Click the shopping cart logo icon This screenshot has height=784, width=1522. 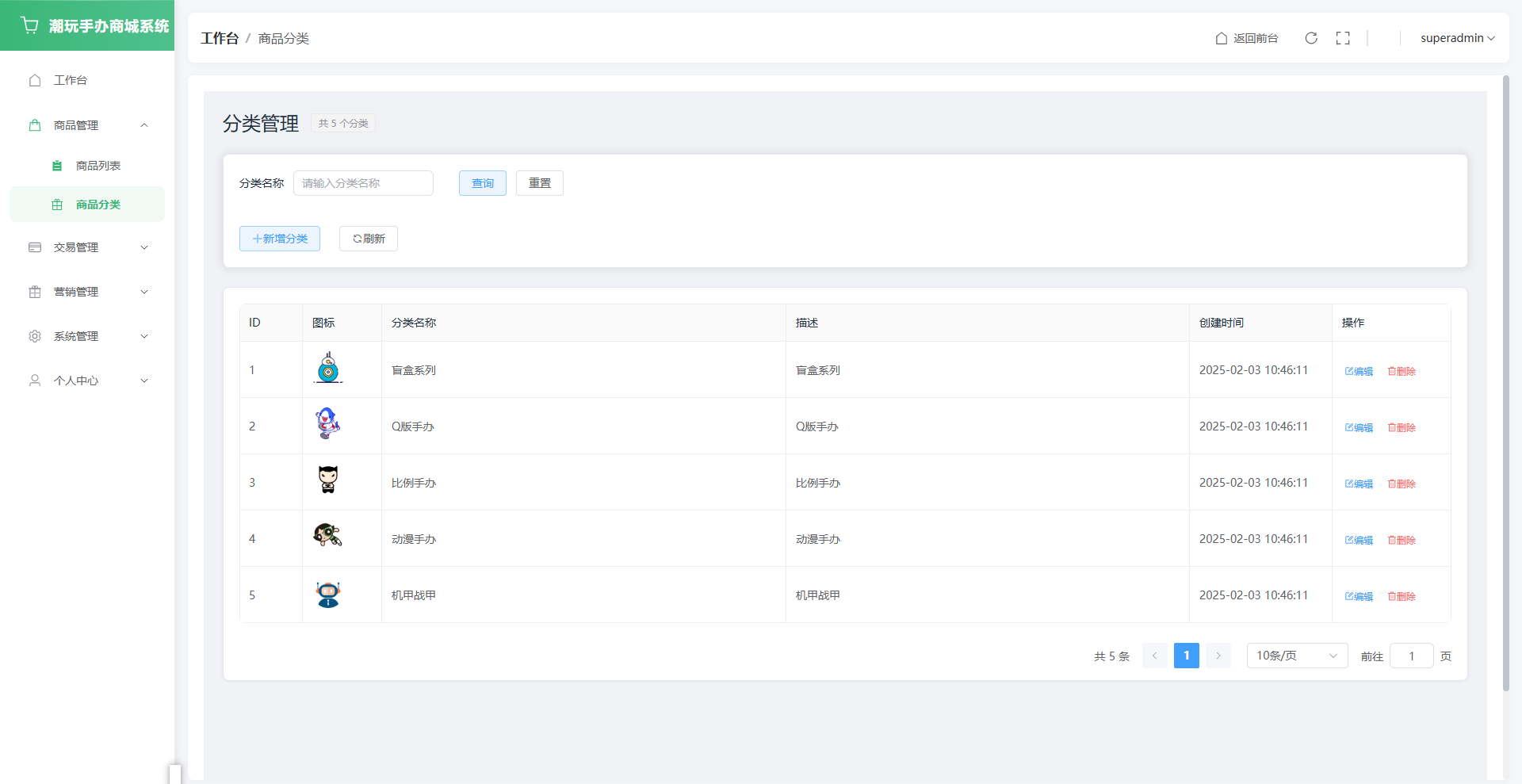[30, 25]
